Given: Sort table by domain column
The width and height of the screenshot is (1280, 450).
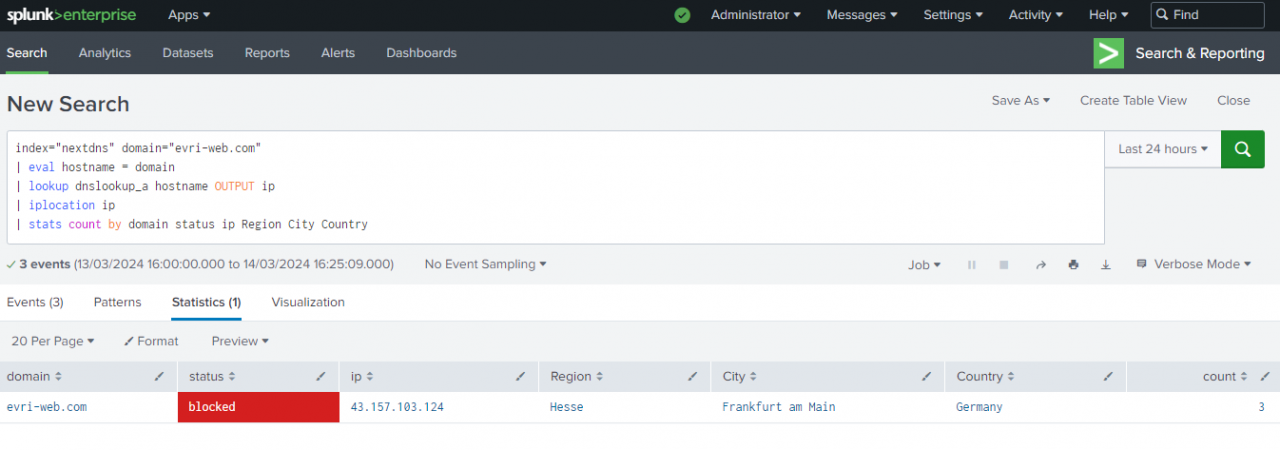Looking at the screenshot, I should click(x=35, y=377).
